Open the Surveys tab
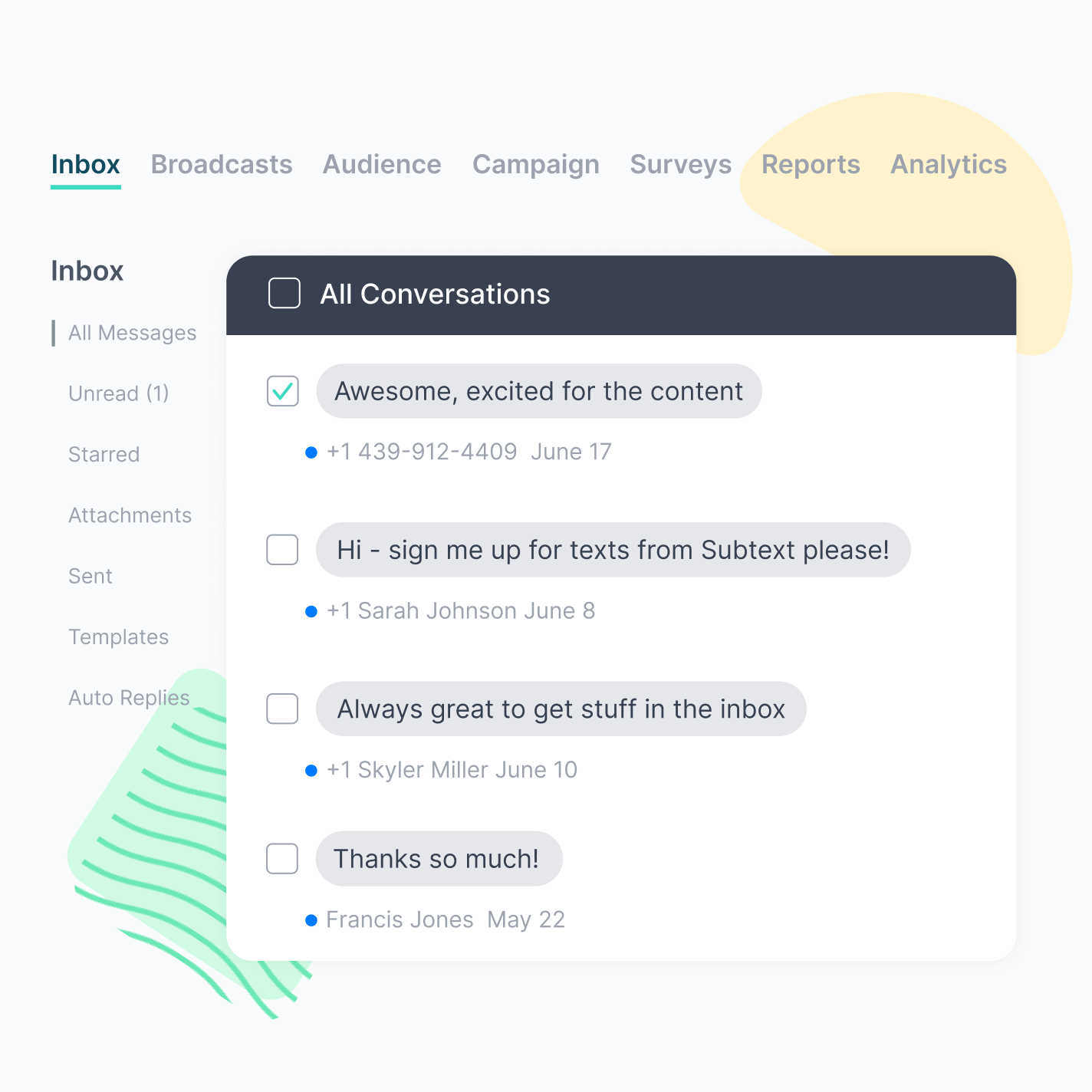The width and height of the screenshot is (1092, 1092). pos(680,164)
